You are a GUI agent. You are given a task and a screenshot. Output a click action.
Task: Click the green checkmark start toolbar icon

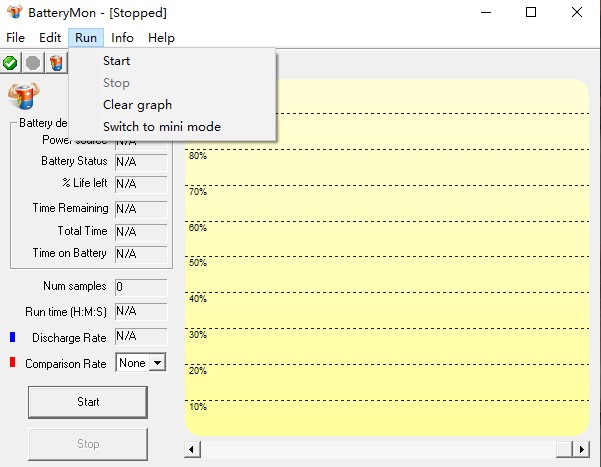pos(10,62)
